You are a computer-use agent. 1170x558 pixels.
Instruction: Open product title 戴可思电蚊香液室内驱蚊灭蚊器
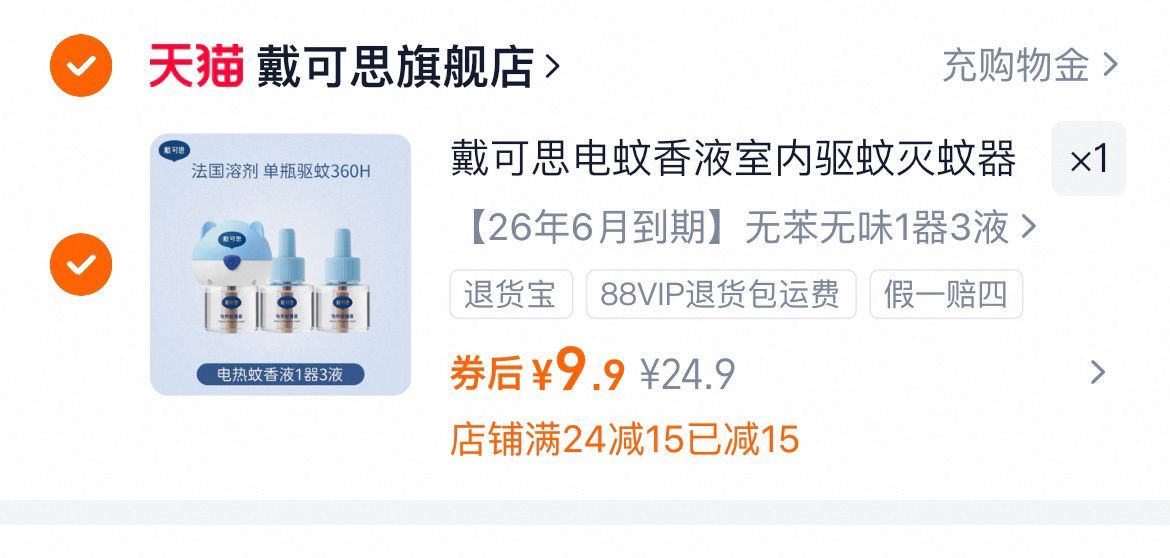[733, 159]
